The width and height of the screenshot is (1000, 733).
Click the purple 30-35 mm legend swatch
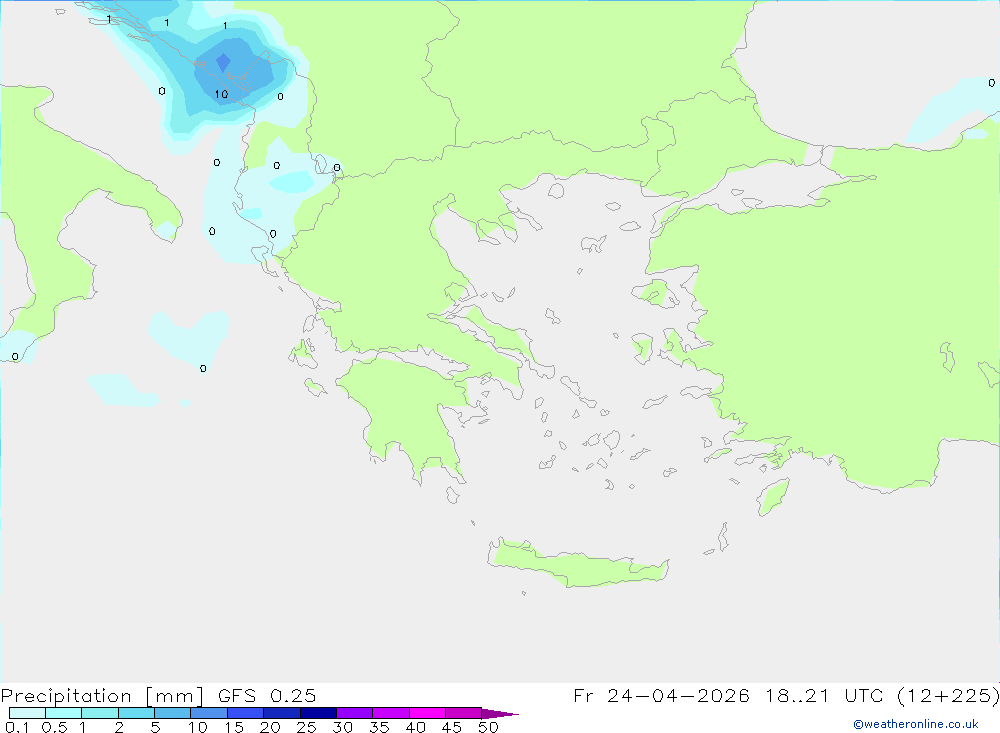click(x=355, y=713)
